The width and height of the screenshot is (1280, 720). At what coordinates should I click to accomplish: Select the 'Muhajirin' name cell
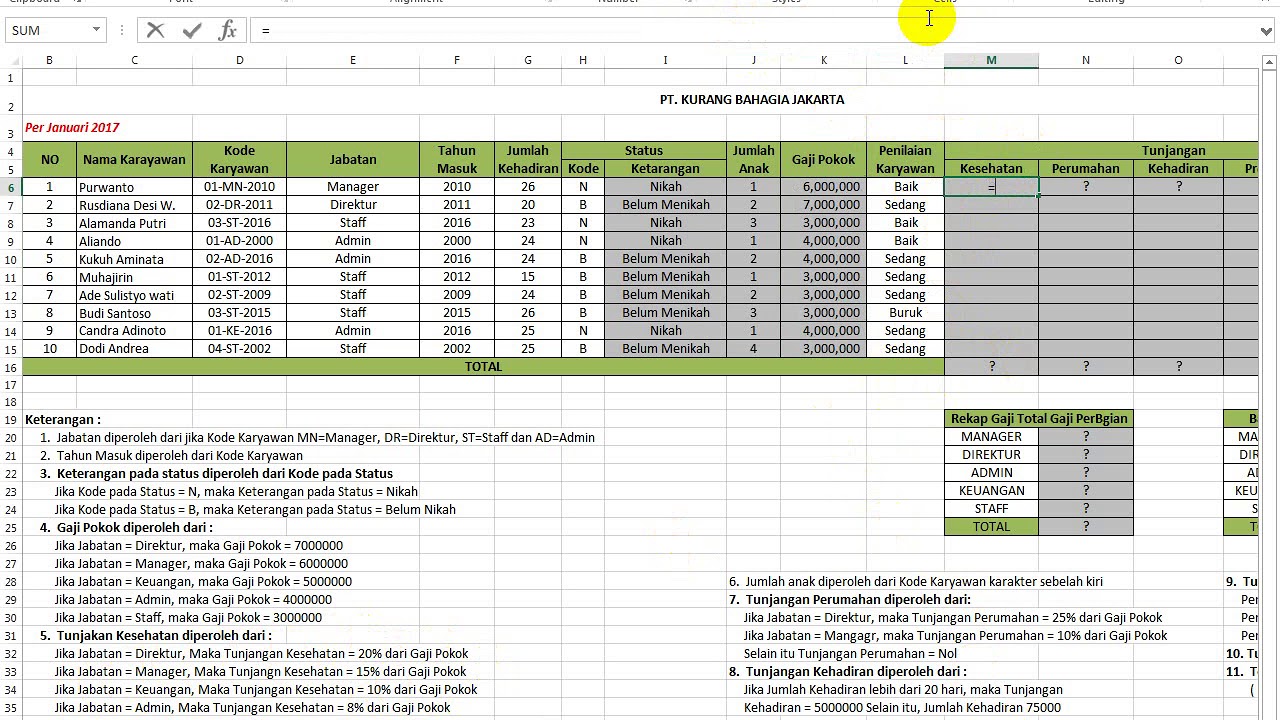click(134, 277)
